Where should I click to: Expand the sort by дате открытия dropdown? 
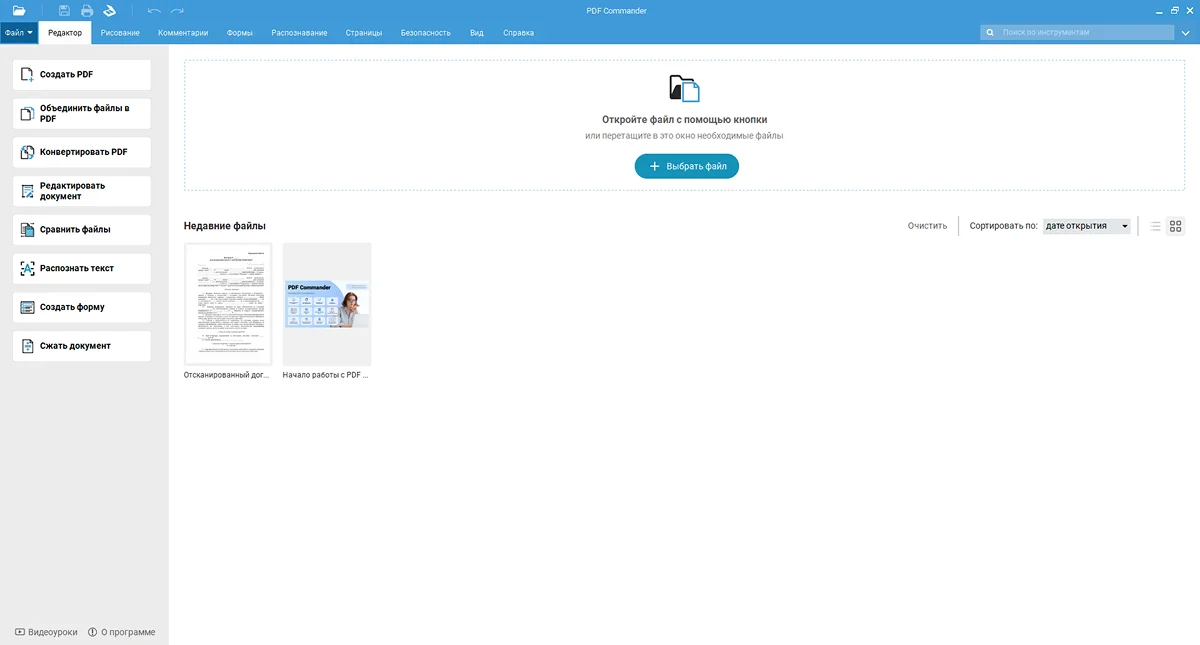[1086, 226]
